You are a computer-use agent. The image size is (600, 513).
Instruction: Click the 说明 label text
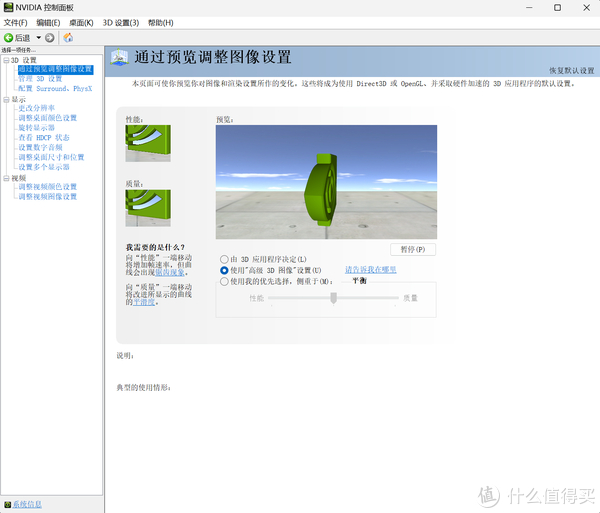125,356
